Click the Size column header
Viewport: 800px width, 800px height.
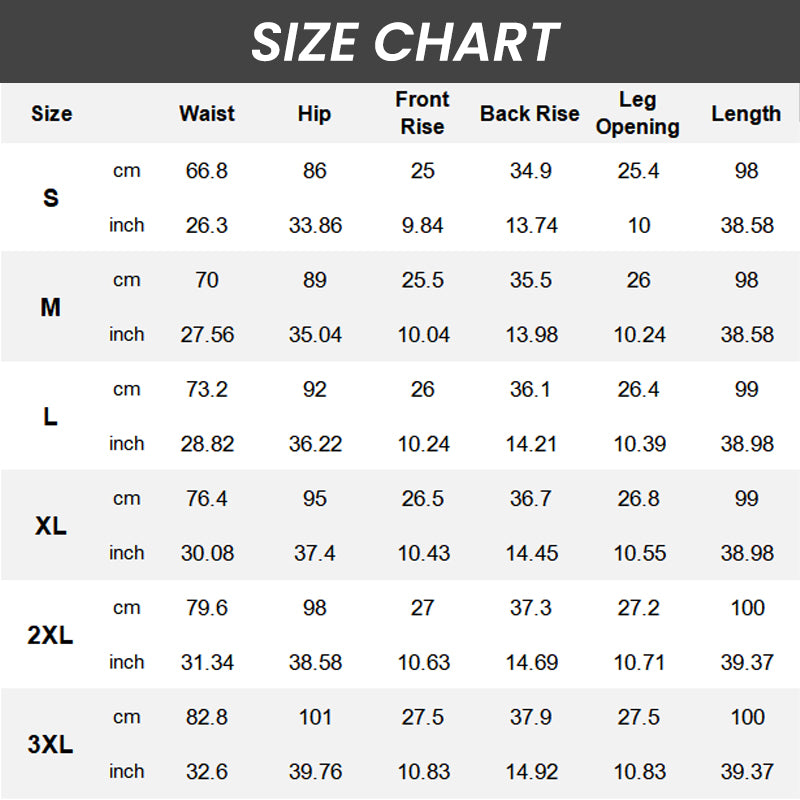[51, 114]
